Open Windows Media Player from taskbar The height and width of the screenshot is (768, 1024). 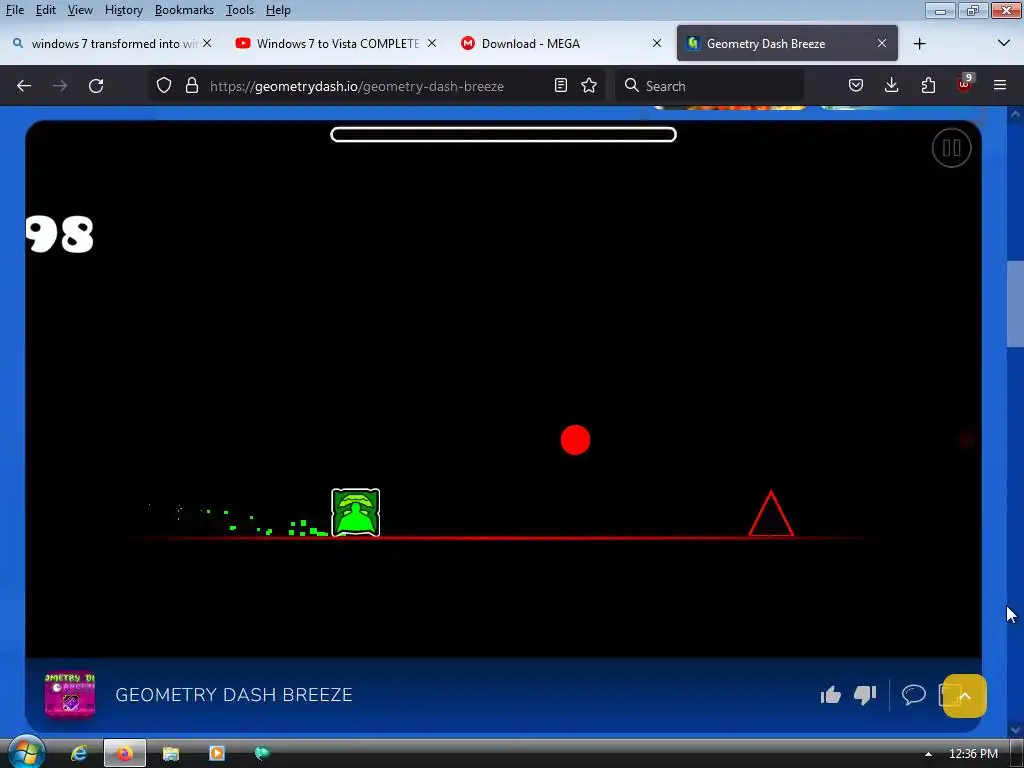pos(216,754)
